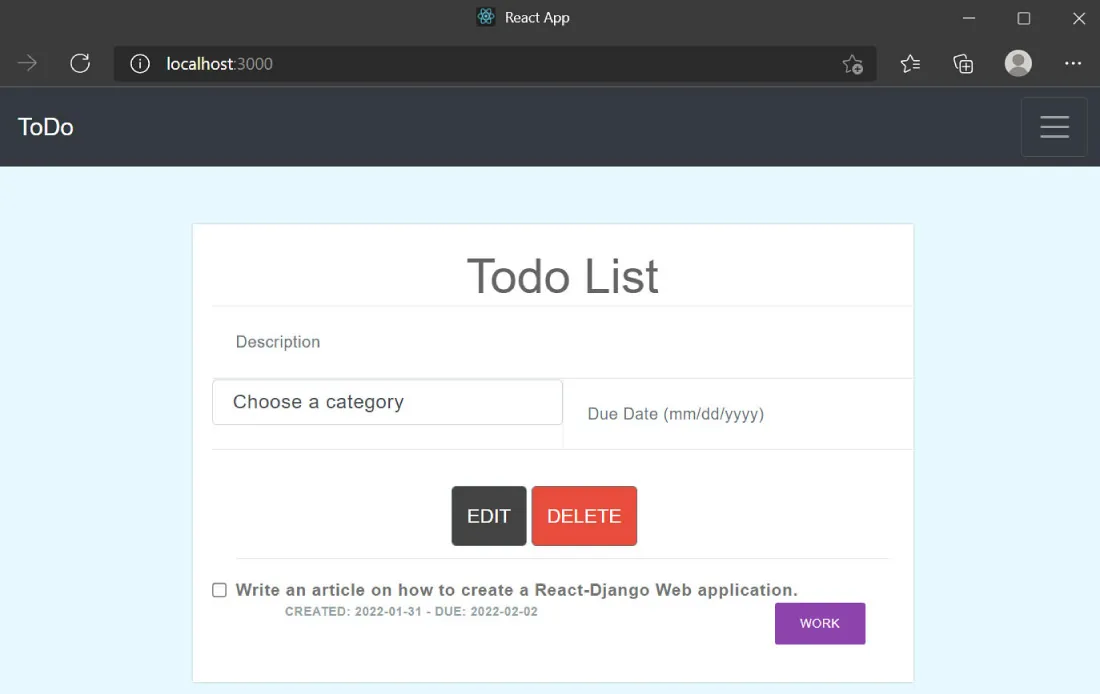Select the todo text about writing an article
1100x694 pixels.
click(515, 590)
